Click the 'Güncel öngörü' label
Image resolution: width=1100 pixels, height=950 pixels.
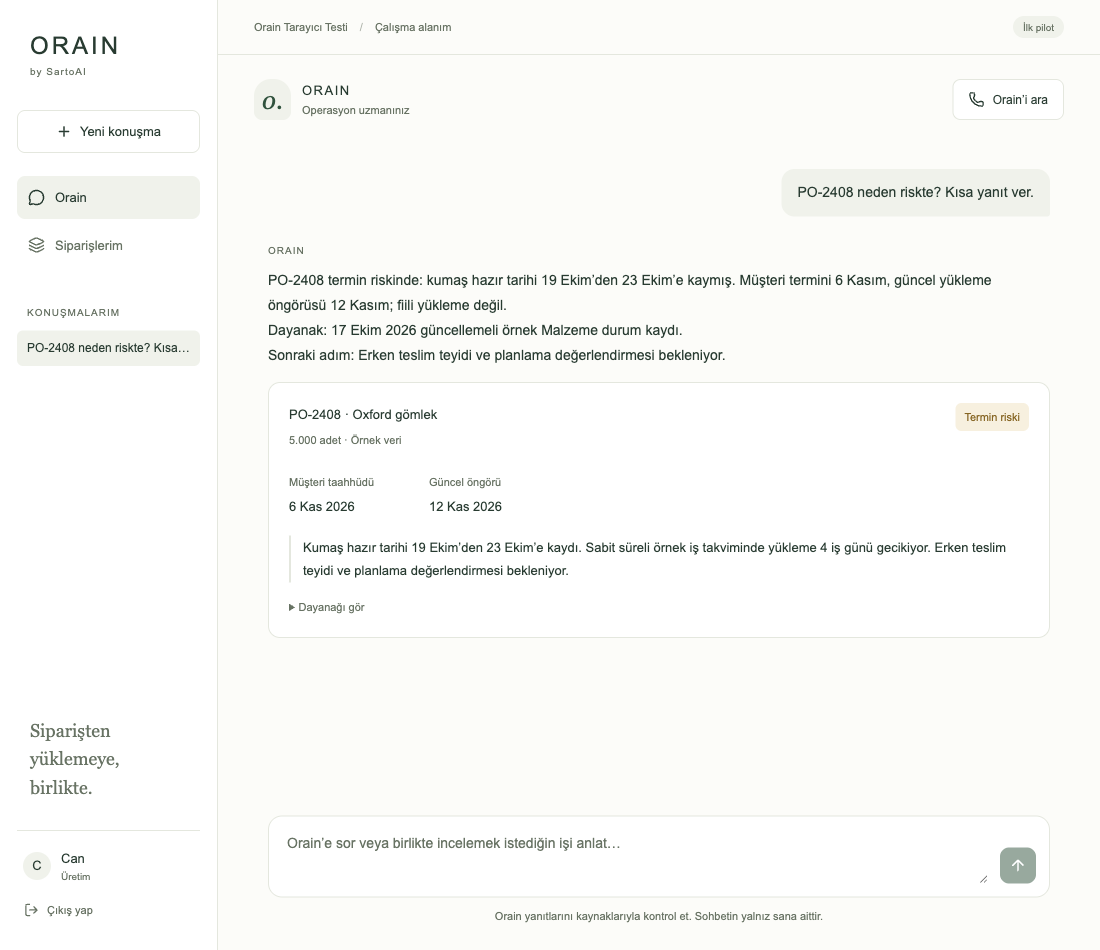pos(465,482)
